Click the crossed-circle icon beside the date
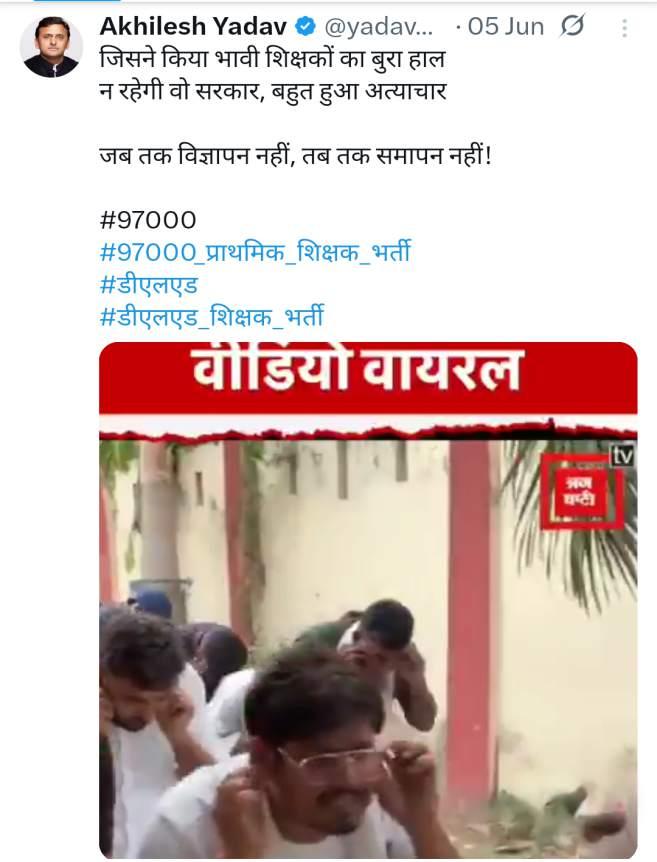 click(572, 26)
